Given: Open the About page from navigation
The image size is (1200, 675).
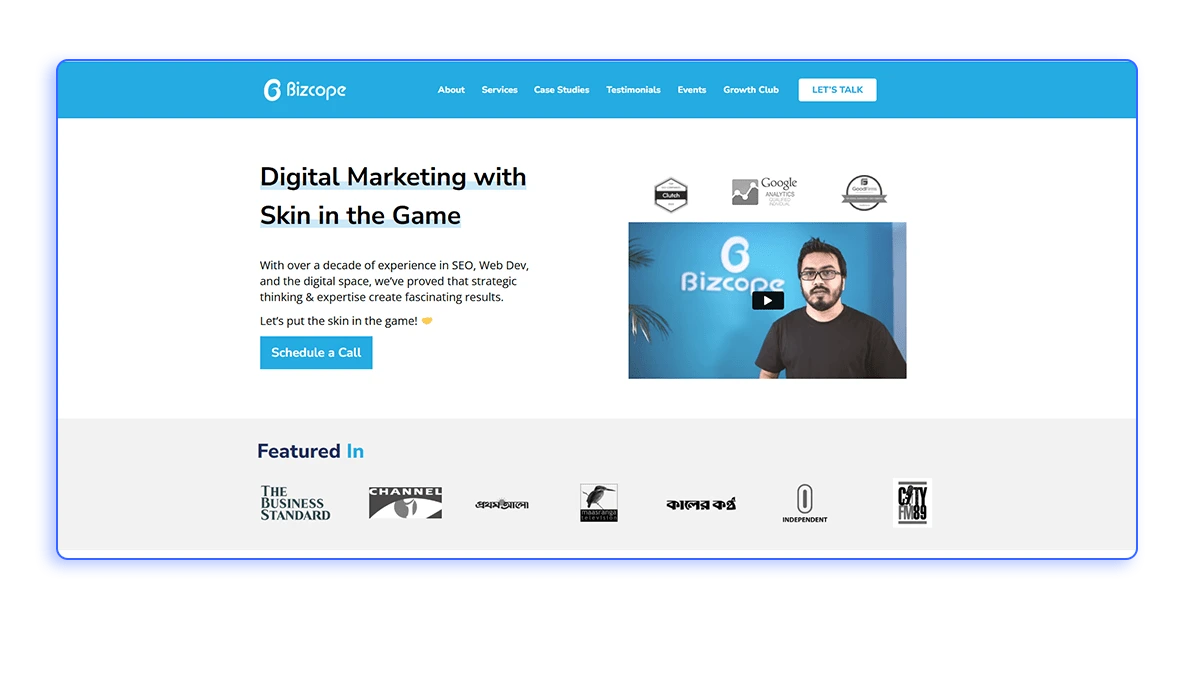Looking at the screenshot, I should click(451, 90).
